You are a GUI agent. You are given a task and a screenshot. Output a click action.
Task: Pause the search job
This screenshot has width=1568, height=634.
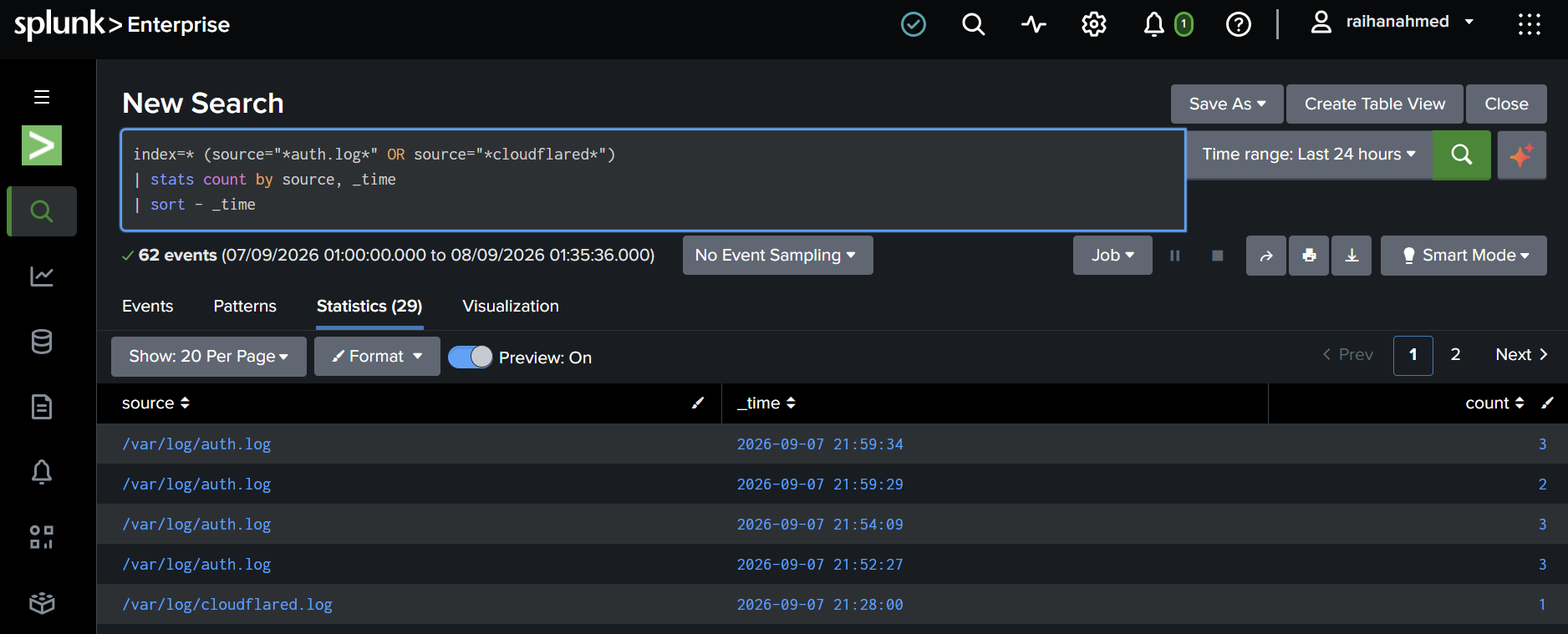point(1175,256)
